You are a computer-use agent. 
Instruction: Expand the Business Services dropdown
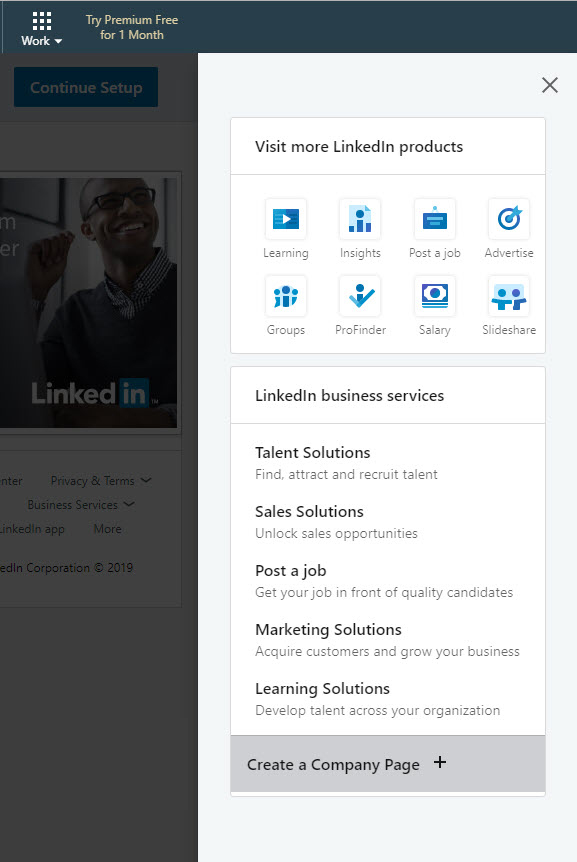pos(81,505)
